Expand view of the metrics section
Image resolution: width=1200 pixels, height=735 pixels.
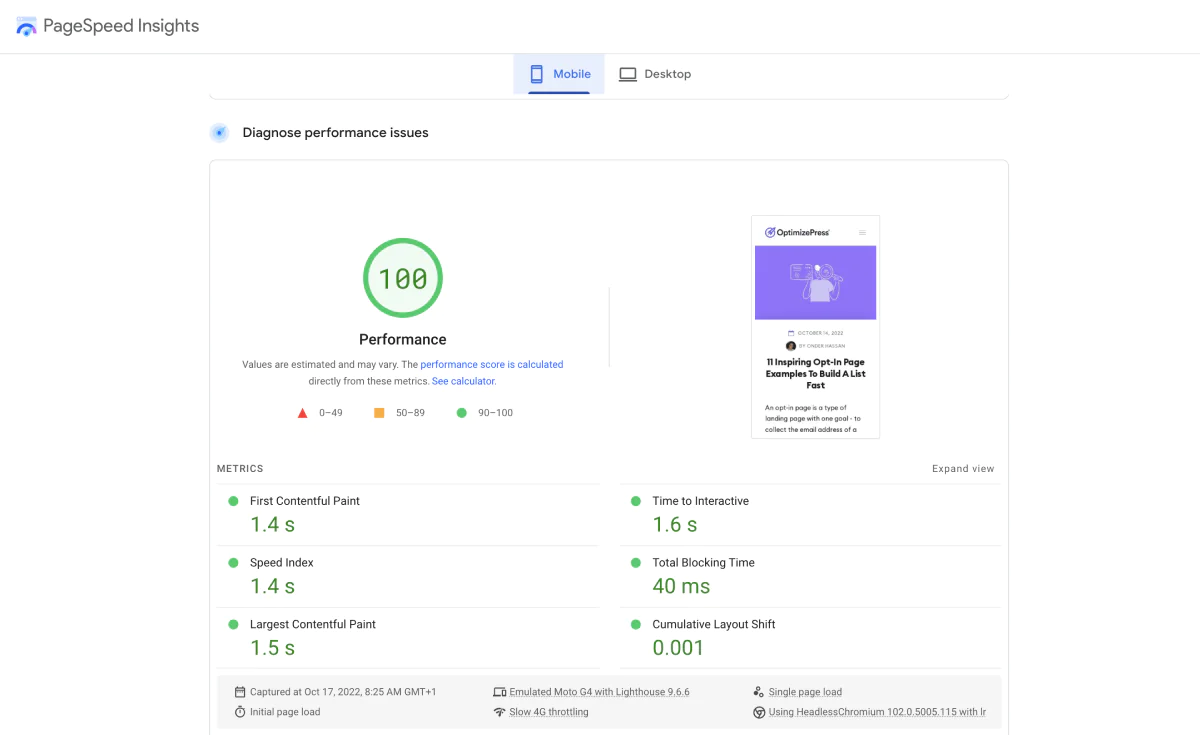(x=963, y=468)
